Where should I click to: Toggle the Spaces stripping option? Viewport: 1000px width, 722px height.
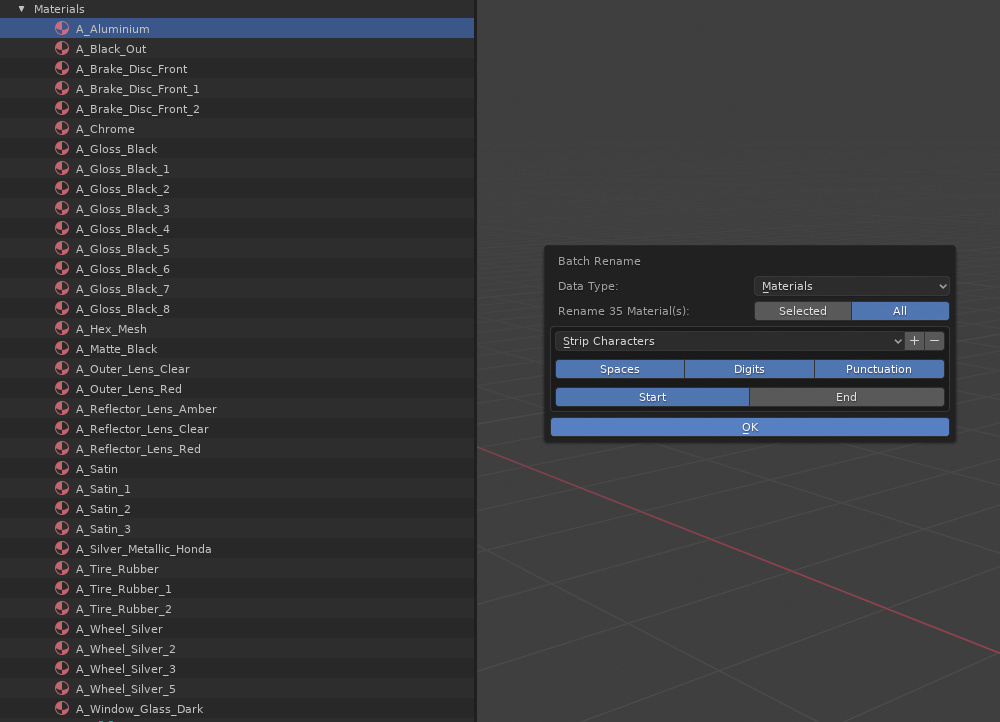click(619, 369)
